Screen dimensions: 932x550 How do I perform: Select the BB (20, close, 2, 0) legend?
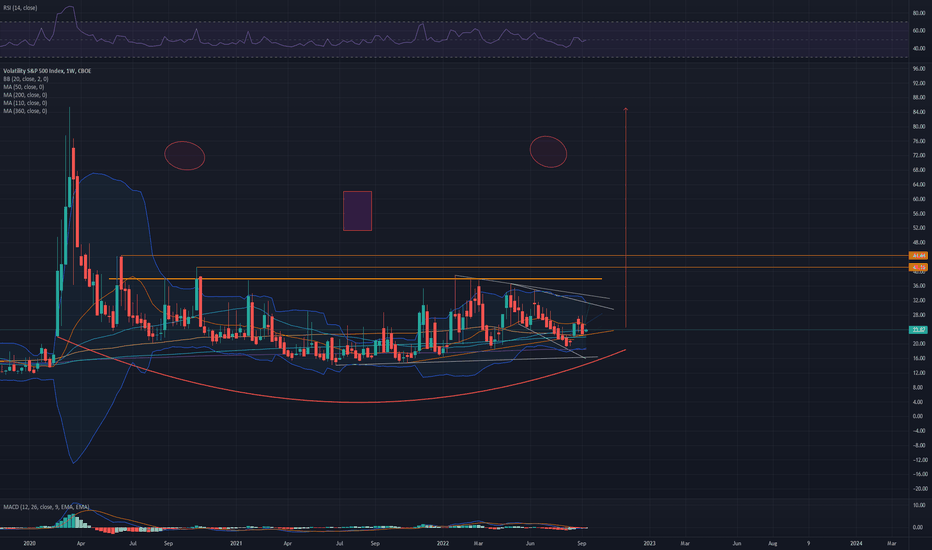26,79
